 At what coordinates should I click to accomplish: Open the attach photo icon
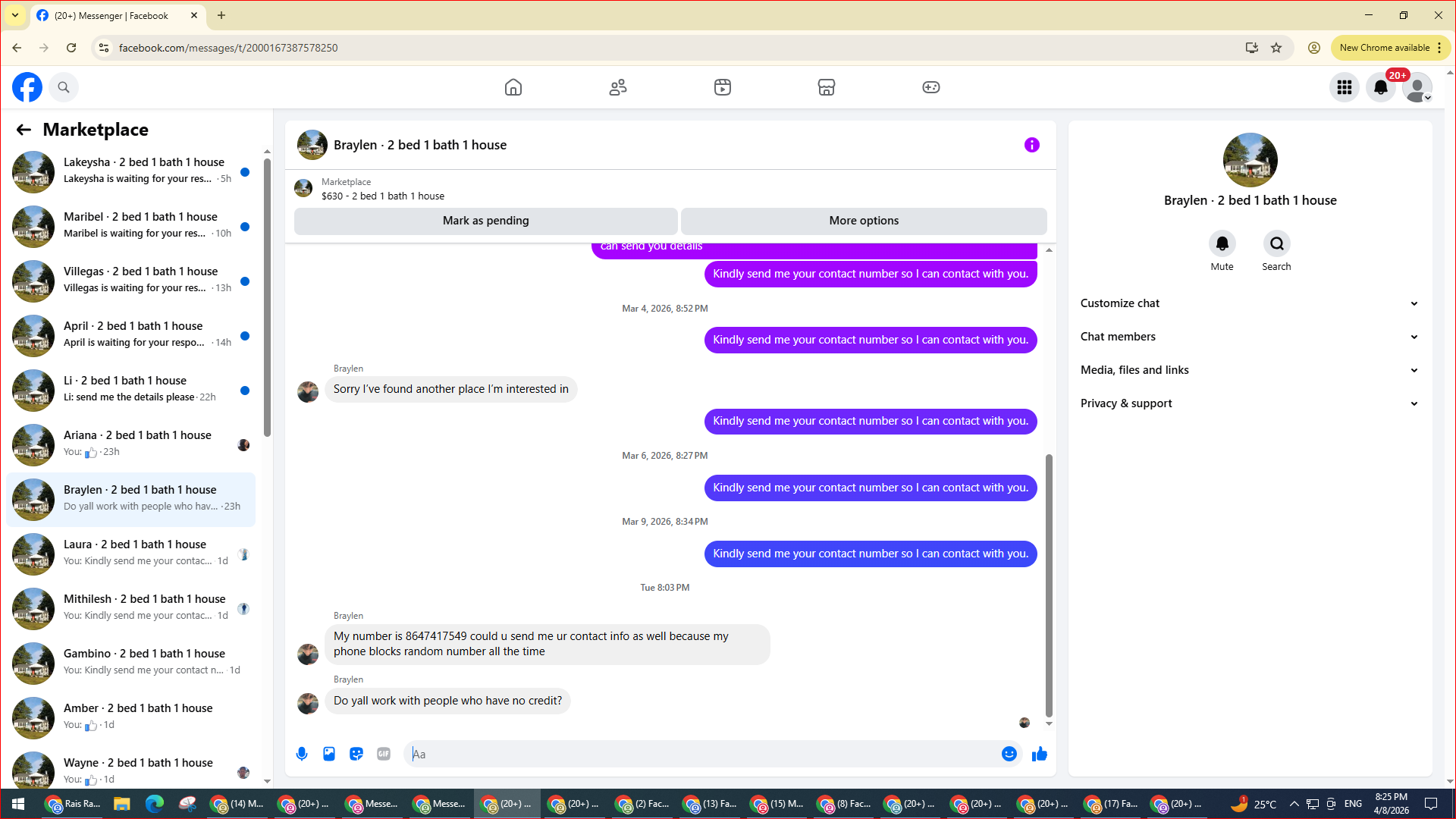[x=329, y=754]
